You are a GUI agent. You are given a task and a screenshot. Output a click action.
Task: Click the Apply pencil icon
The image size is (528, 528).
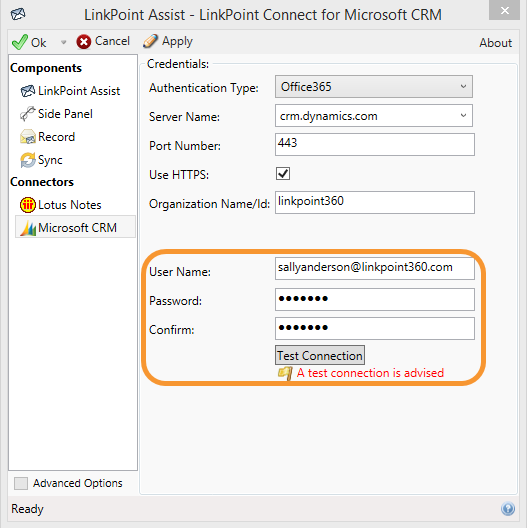click(x=150, y=41)
